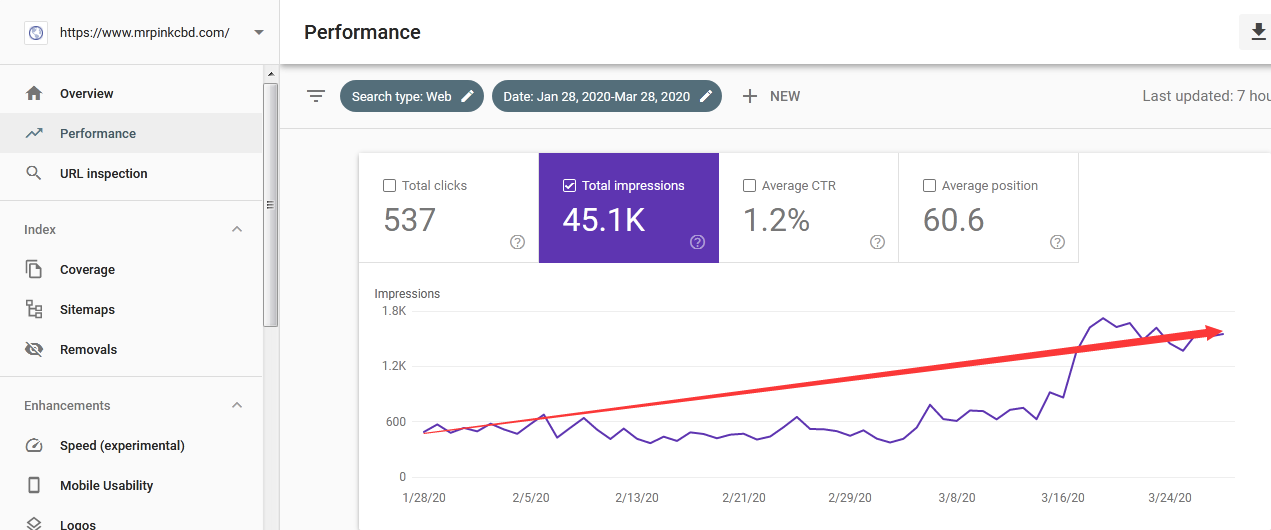This screenshot has height=530, width=1271.
Task: Click the 1.8K y-axis label
Action: [394, 311]
